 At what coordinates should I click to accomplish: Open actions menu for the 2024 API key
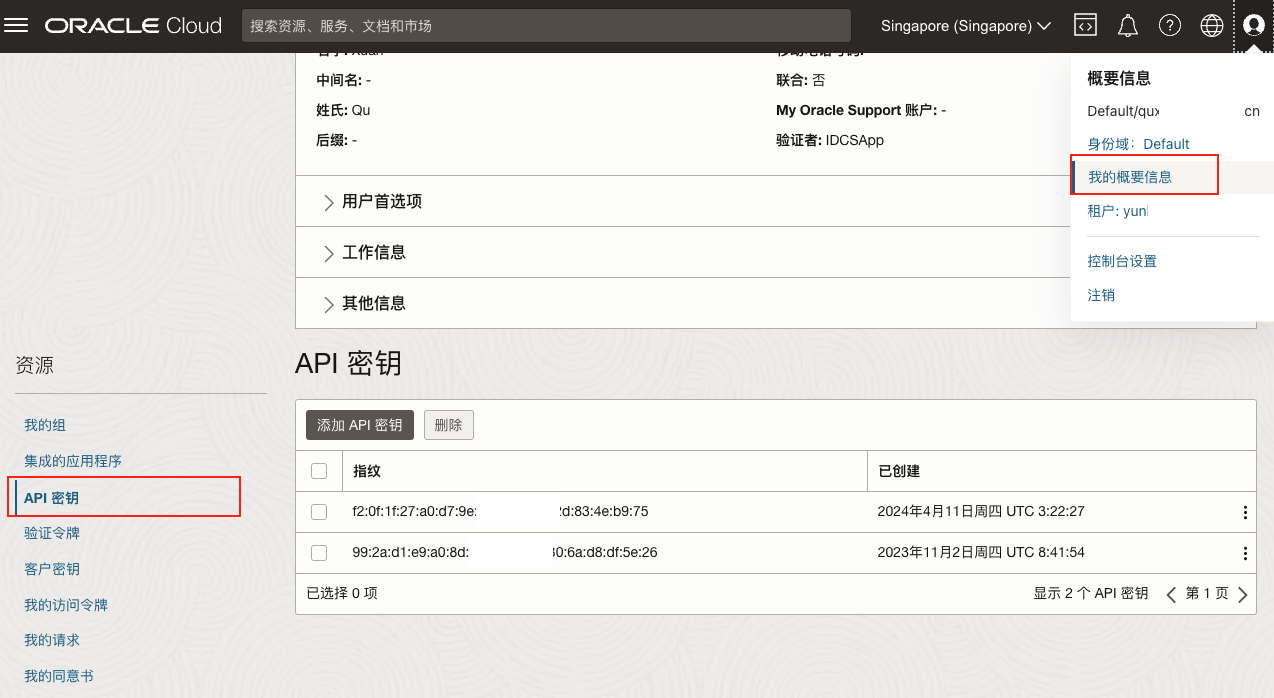[1245, 512]
